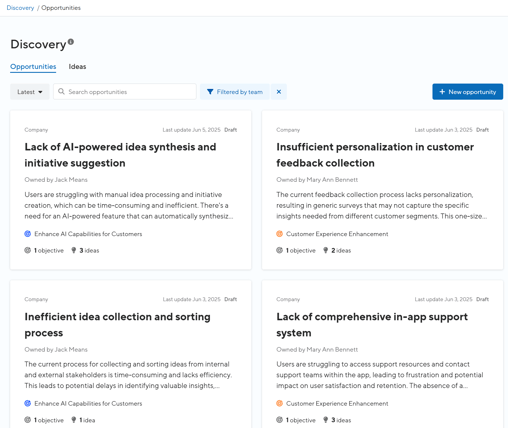
Task: Click blue Enhance AI Capabilities icon in first card
Action: [28, 234]
